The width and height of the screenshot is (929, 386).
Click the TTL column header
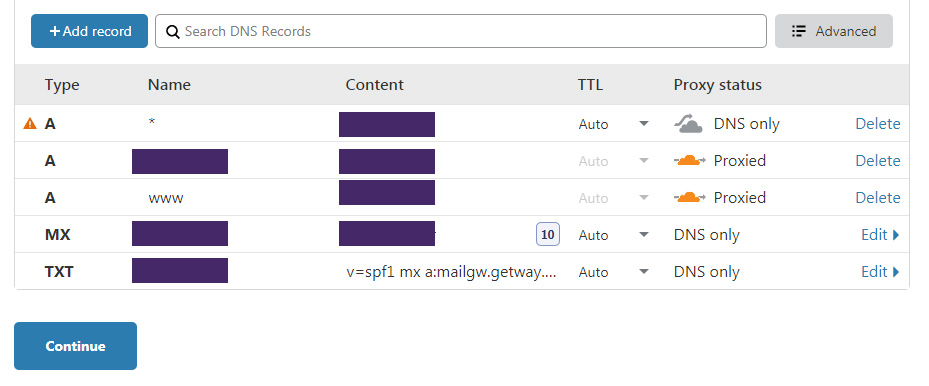[590, 85]
